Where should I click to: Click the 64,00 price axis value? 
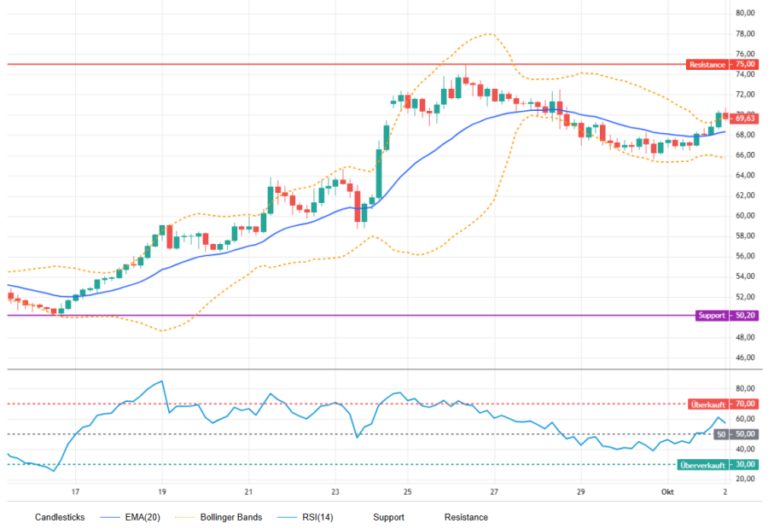[x=745, y=175]
